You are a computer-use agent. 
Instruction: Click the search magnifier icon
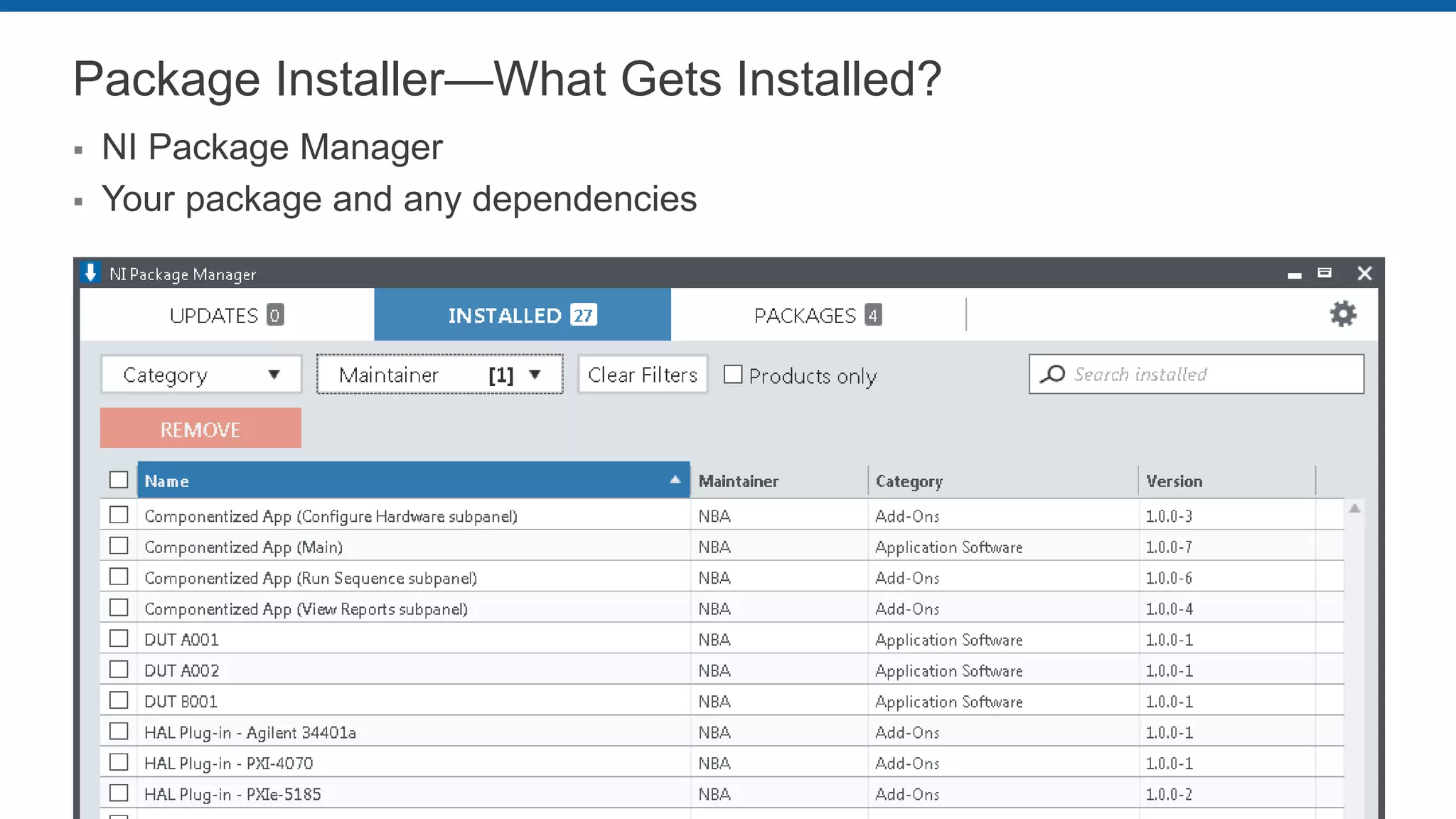1053,374
